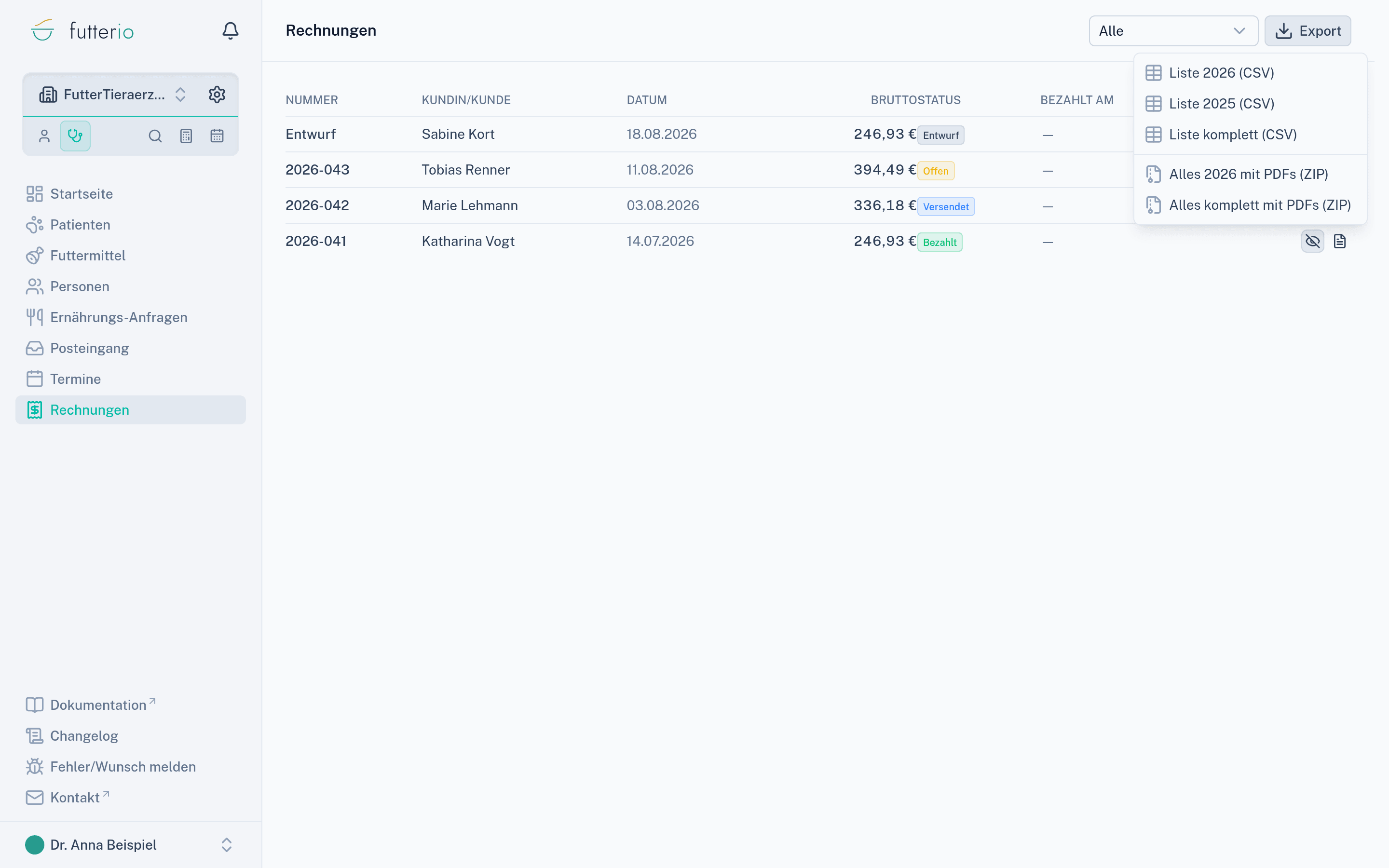Image resolution: width=1389 pixels, height=868 pixels.
Task: Choose Liste 2026 (CSV) export
Action: 1250,73
